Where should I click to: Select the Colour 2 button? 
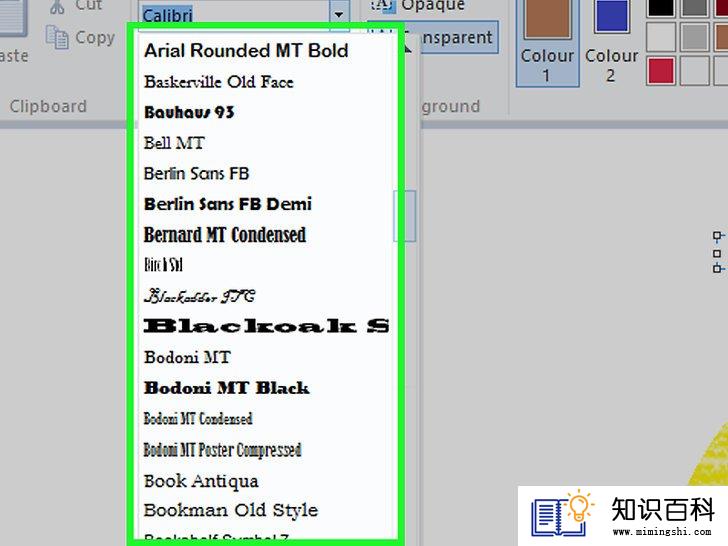coord(611,43)
